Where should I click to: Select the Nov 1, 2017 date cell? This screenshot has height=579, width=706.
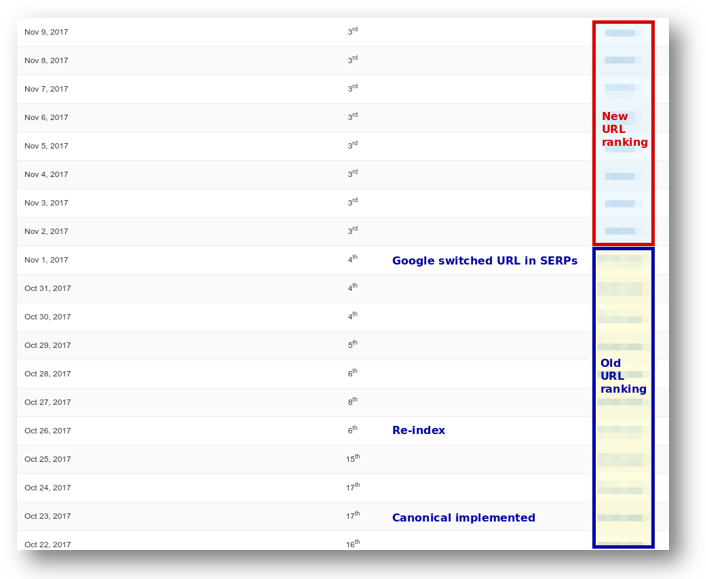(x=46, y=260)
